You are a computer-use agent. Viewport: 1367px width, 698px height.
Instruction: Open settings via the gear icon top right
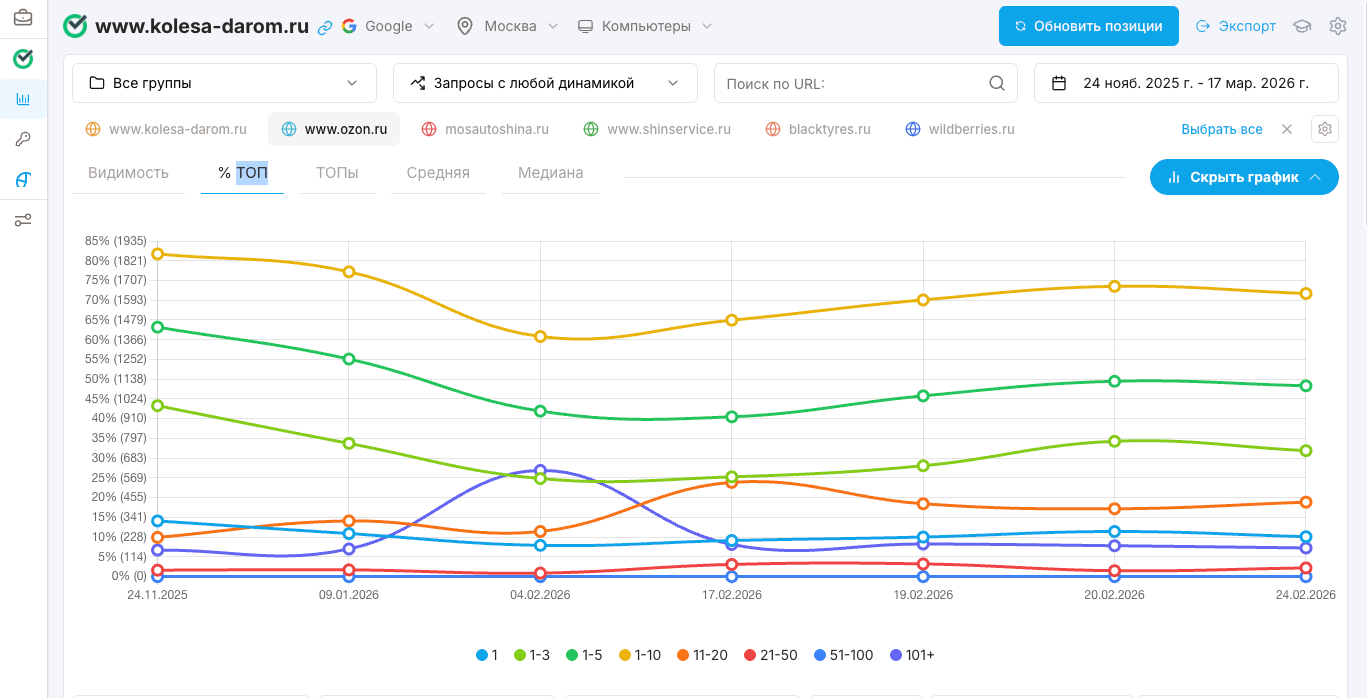point(1338,26)
